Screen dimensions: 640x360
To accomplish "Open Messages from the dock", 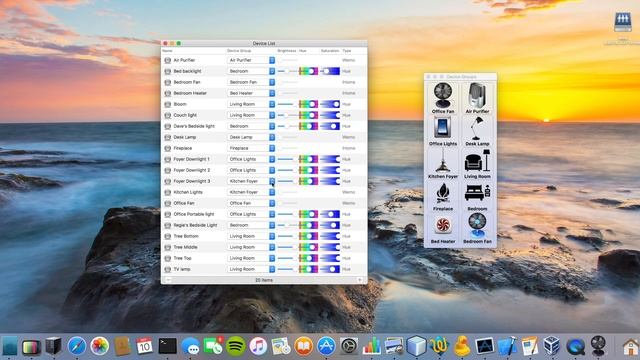I will (x=190, y=347).
